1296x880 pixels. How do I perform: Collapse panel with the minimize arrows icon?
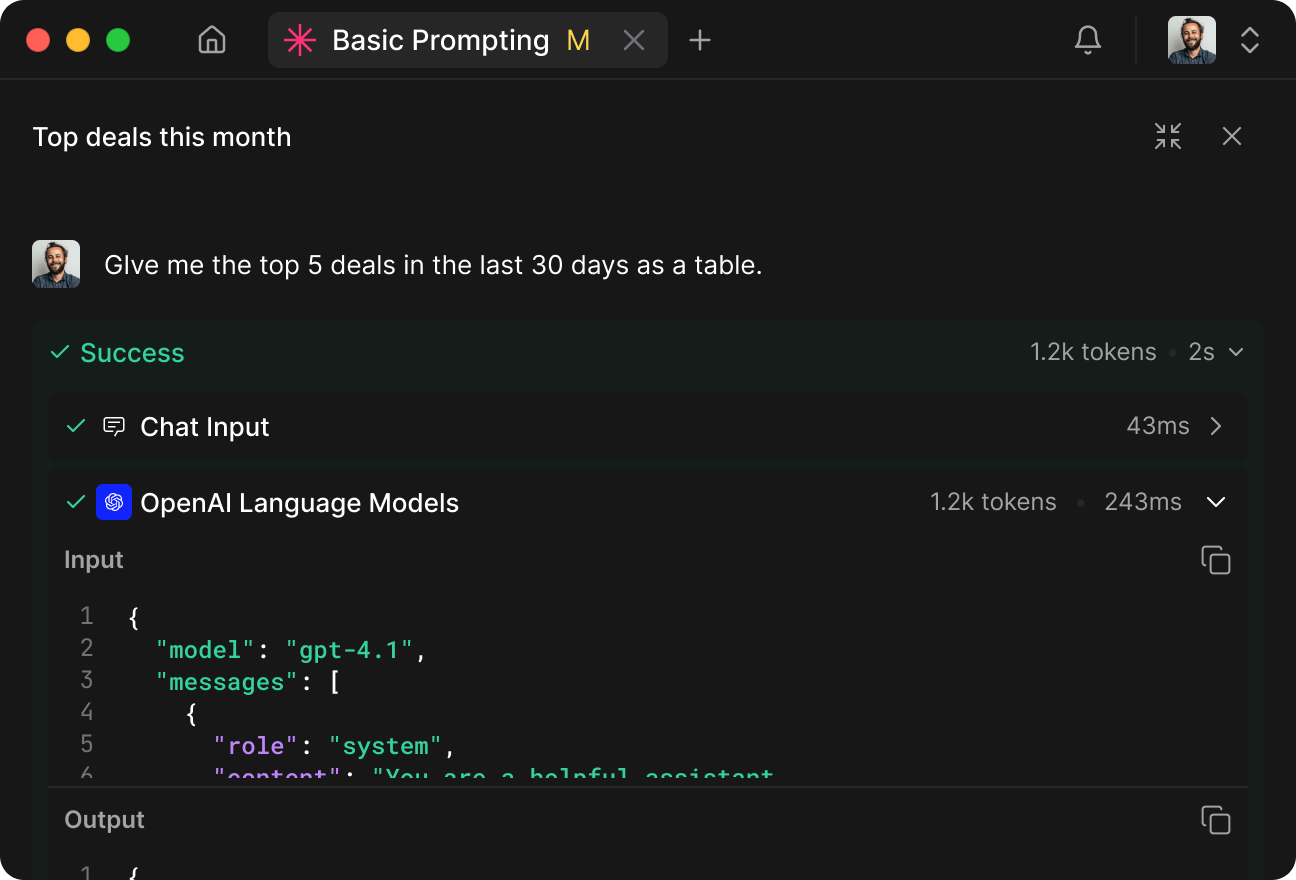point(1167,136)
